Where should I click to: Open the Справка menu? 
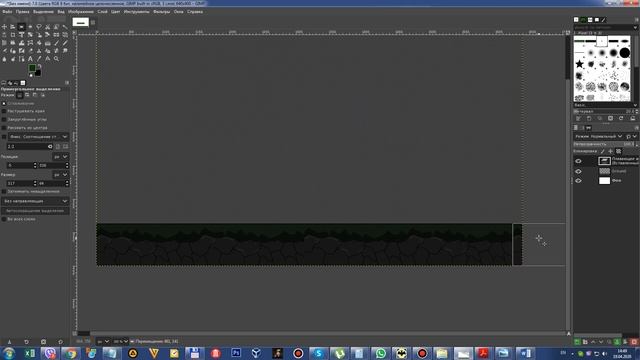tap(195, 12)
